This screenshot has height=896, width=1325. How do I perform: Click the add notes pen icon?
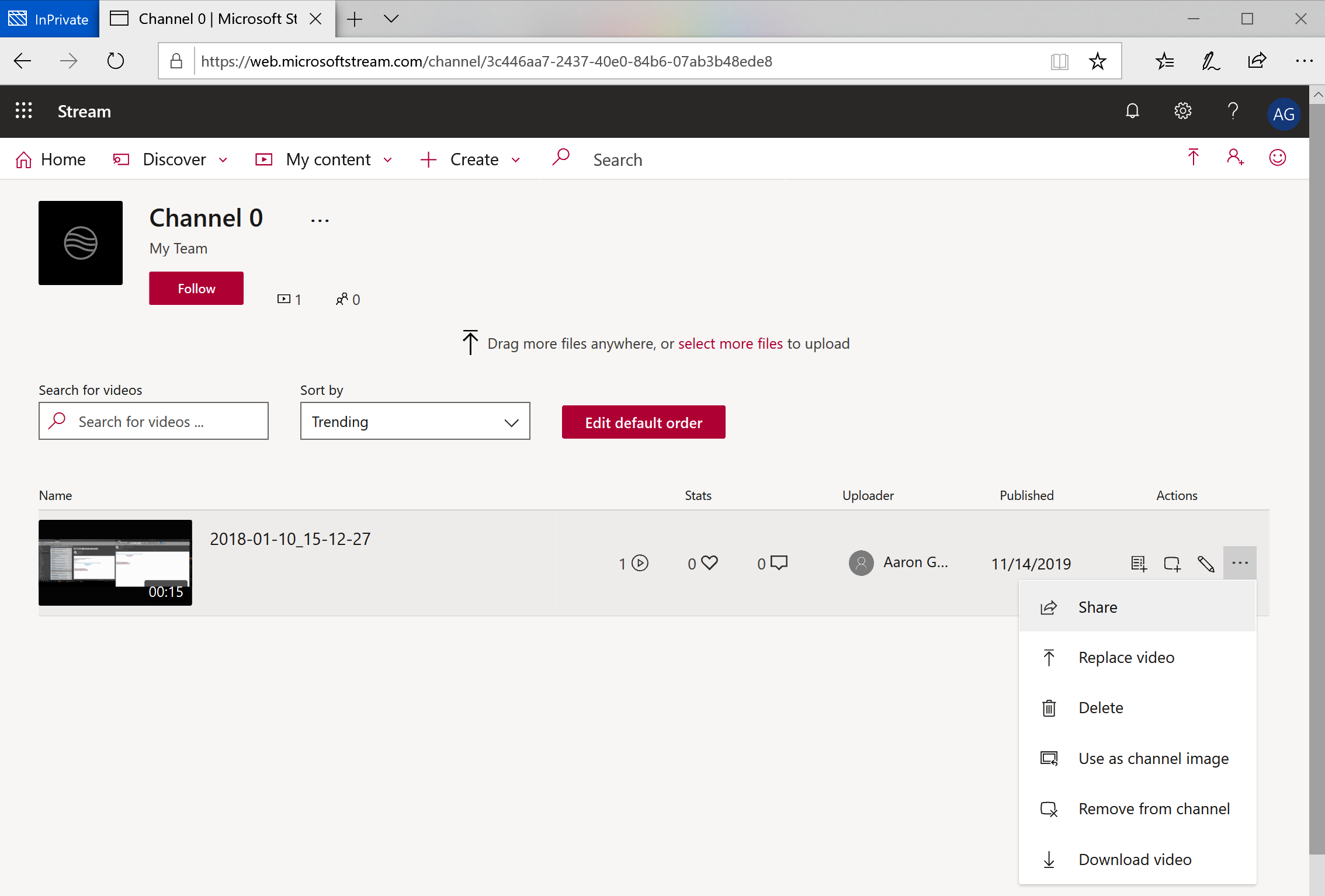(1210, 61)
